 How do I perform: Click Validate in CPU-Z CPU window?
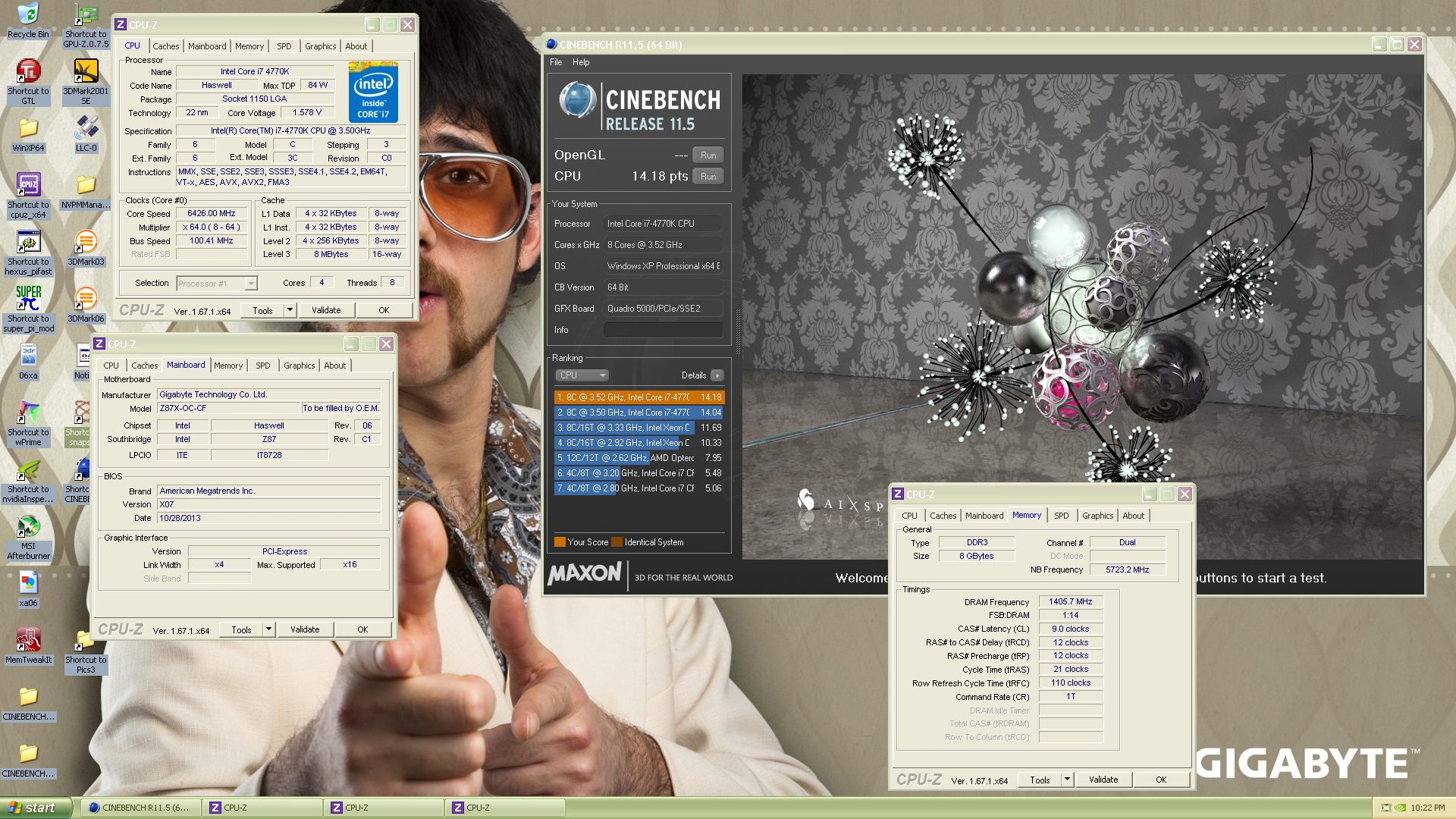[x=326, y=310]
